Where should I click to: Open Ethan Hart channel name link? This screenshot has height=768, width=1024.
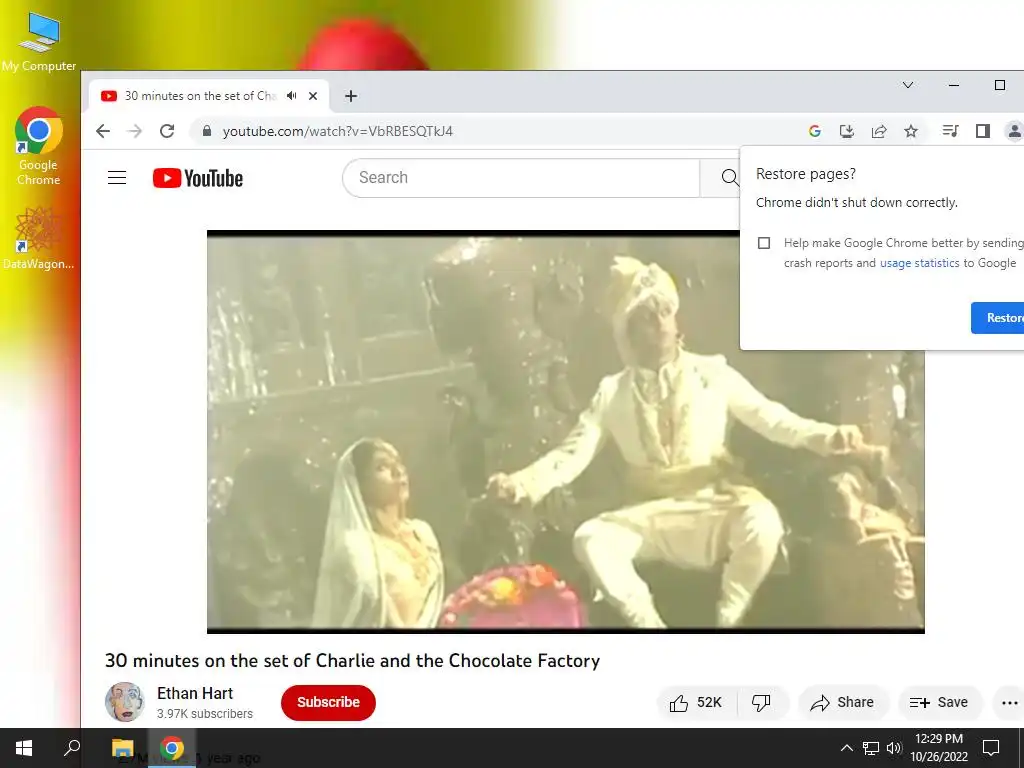click(x=195, y=694)
